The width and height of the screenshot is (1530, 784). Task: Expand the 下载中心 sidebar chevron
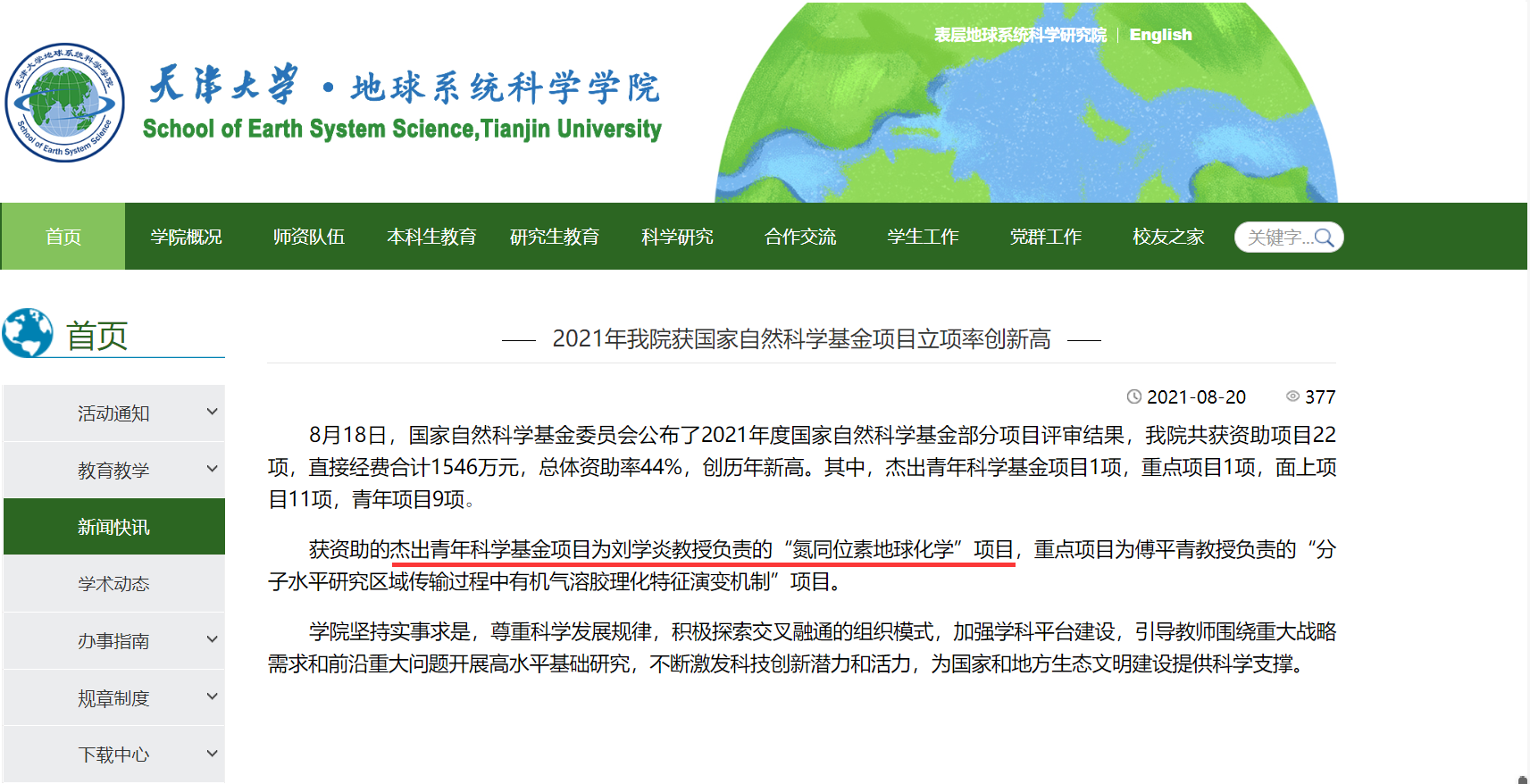(x=213, y=754)
